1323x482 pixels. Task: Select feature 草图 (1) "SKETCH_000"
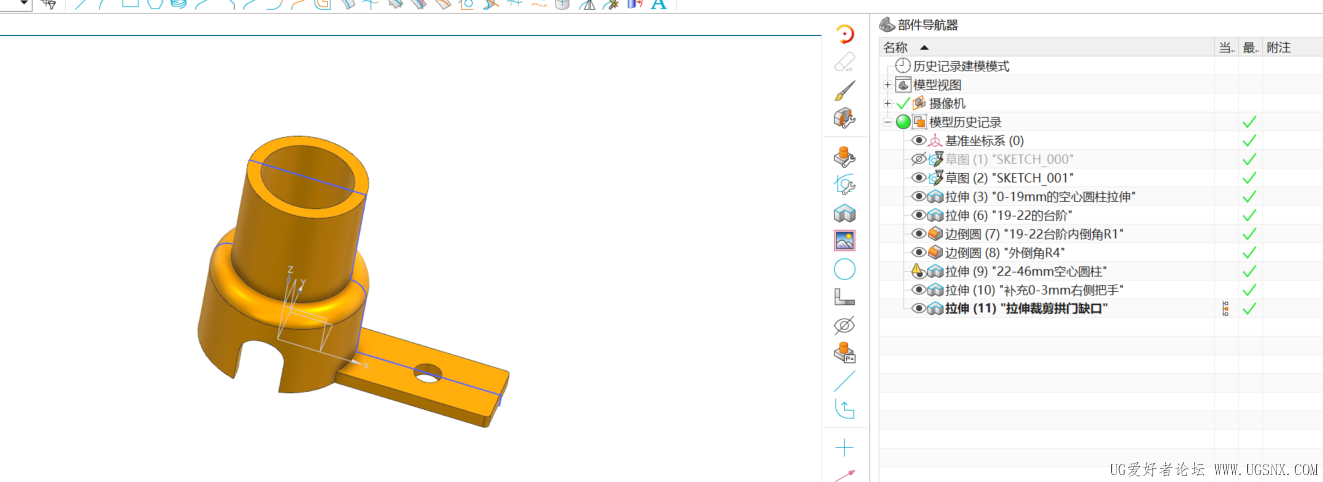pyautogui.click(x=1009, y=159)
